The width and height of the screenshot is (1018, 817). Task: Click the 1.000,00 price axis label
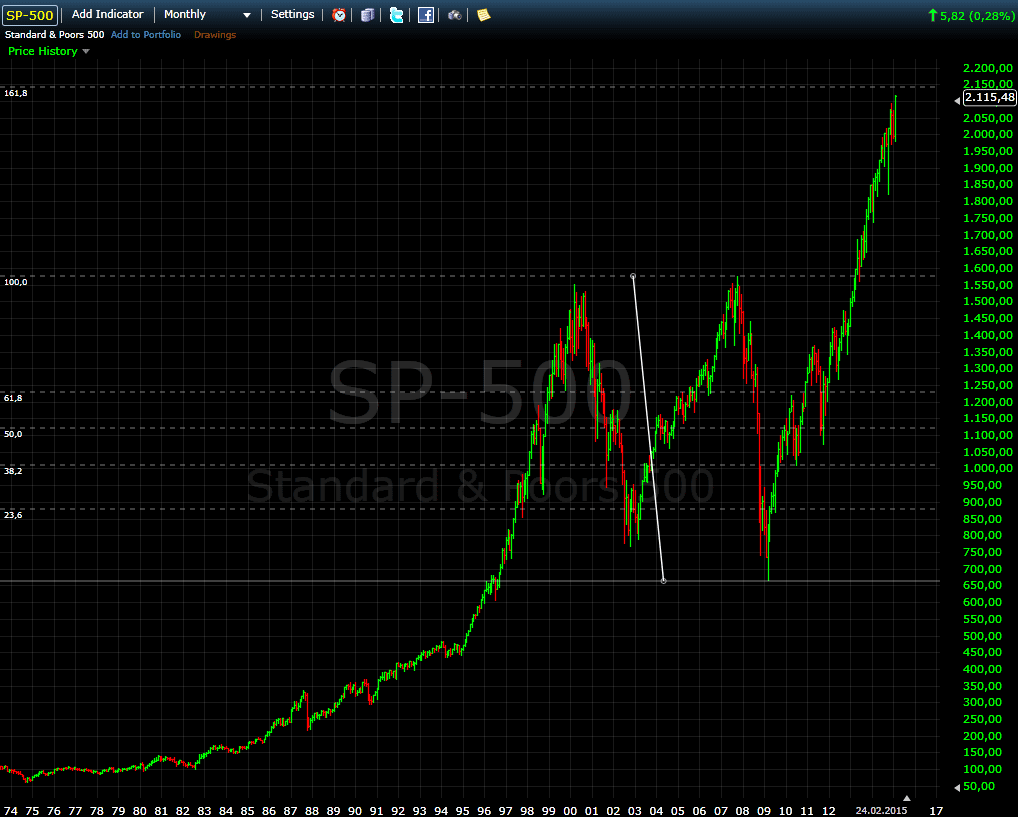point(987,468)
